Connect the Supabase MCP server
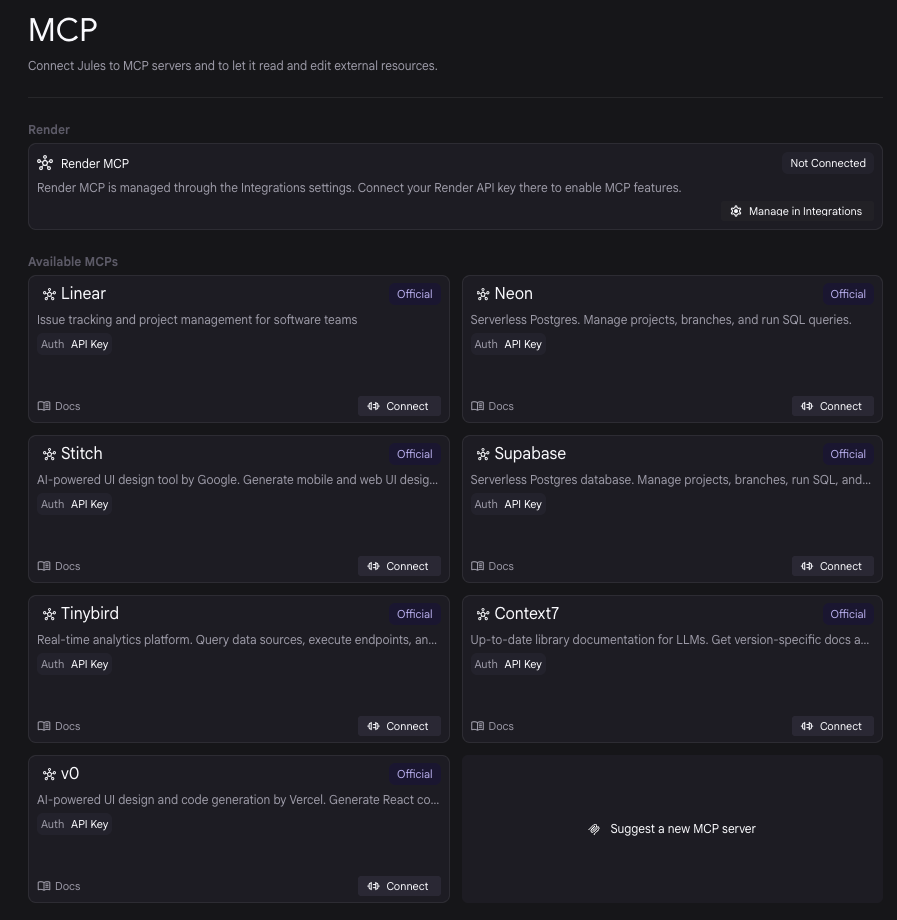 [x=832, y=566]
